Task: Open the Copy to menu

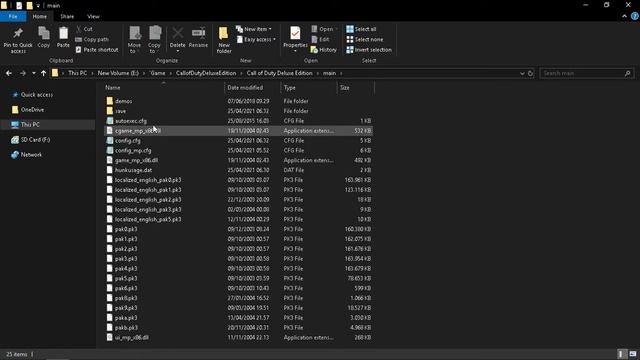Action: click(x=154, y=40)
